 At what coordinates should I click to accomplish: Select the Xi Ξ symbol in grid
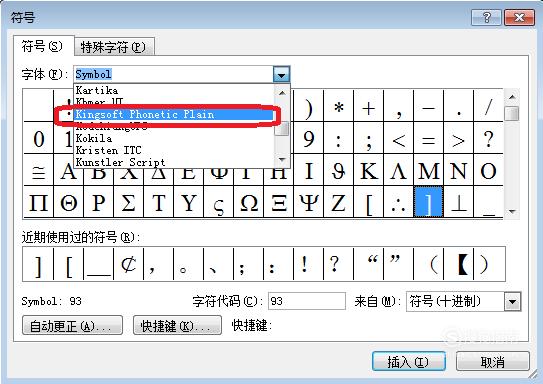pos(278,202)
